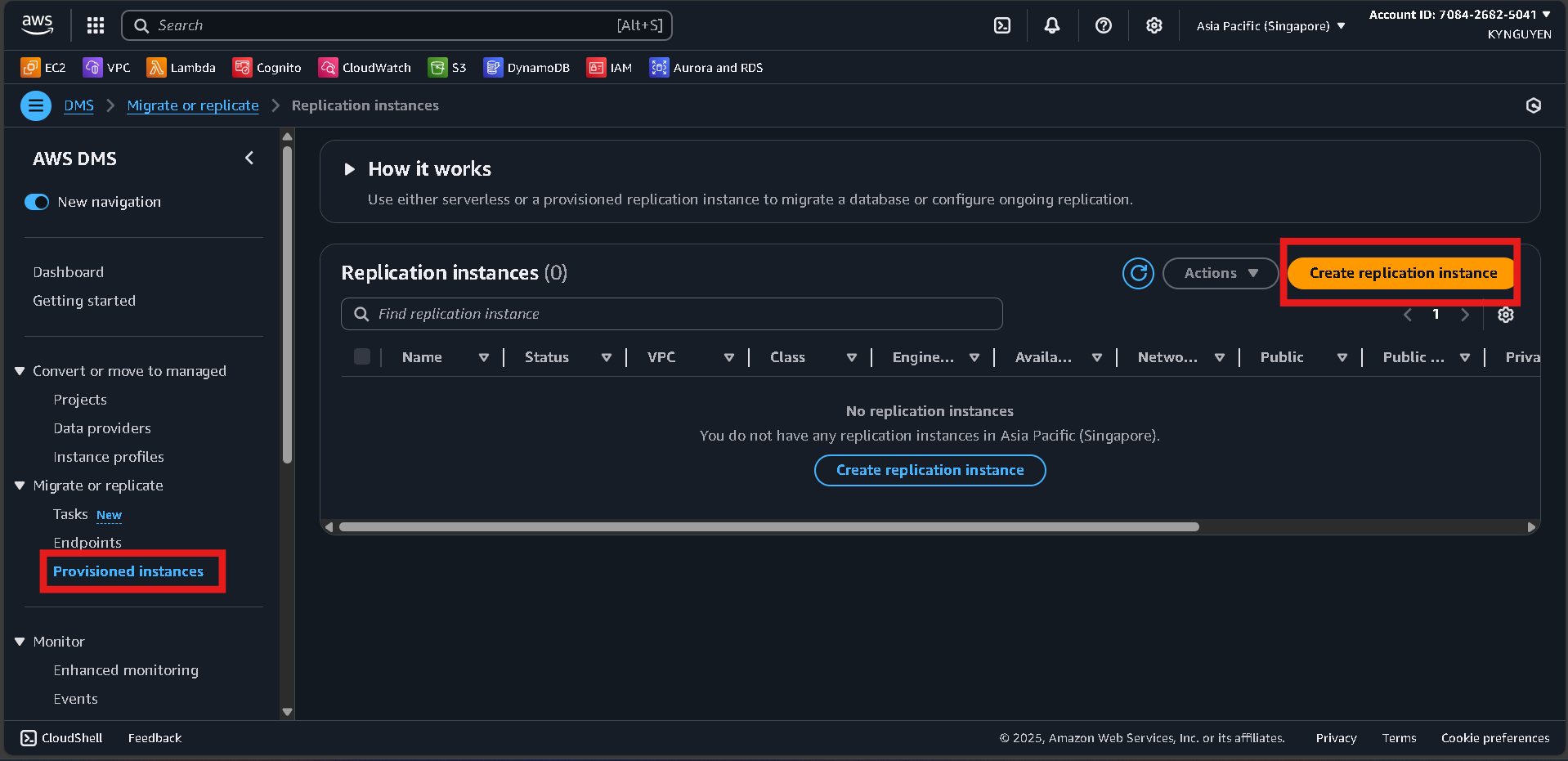Check the select-all box in the table header
Screen dimensions: 1568x761
pos(362,356)
